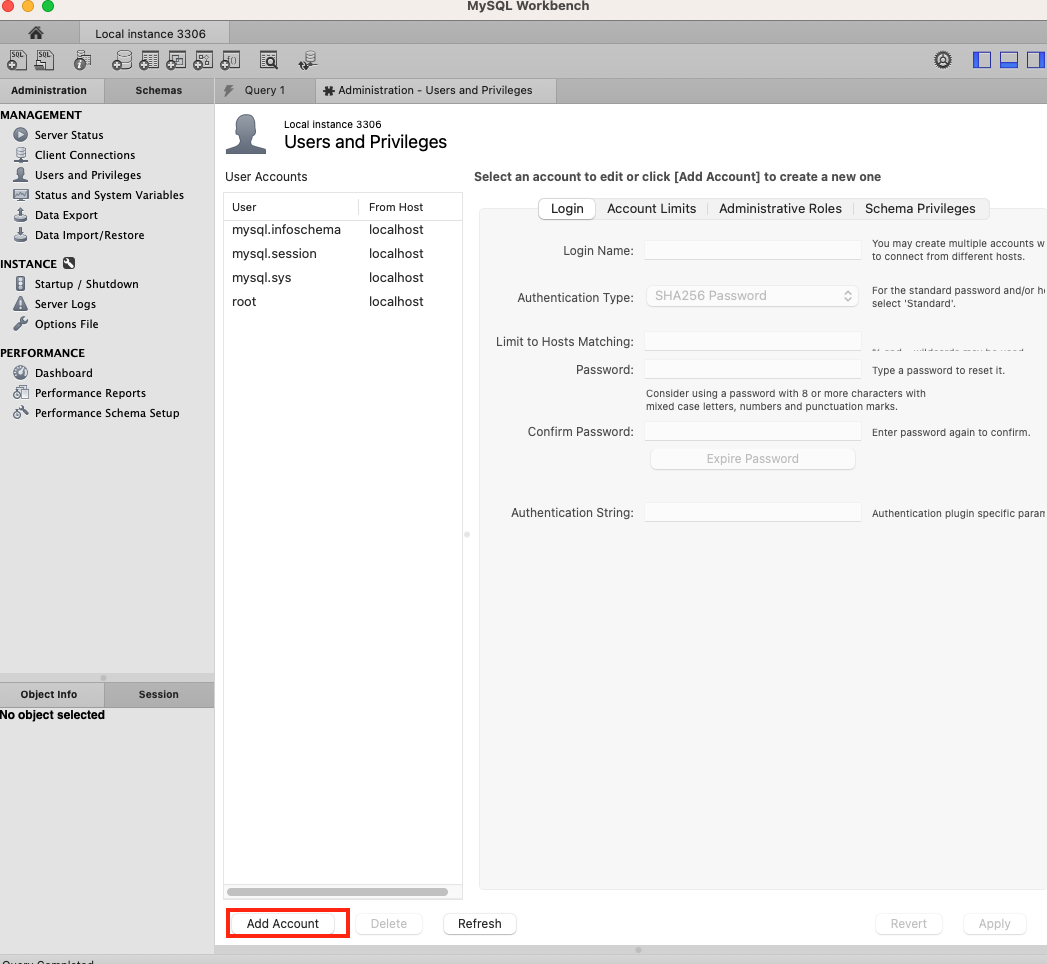Open Dashboard under Performance
The image size is (1047, 964).
(63, 373)
